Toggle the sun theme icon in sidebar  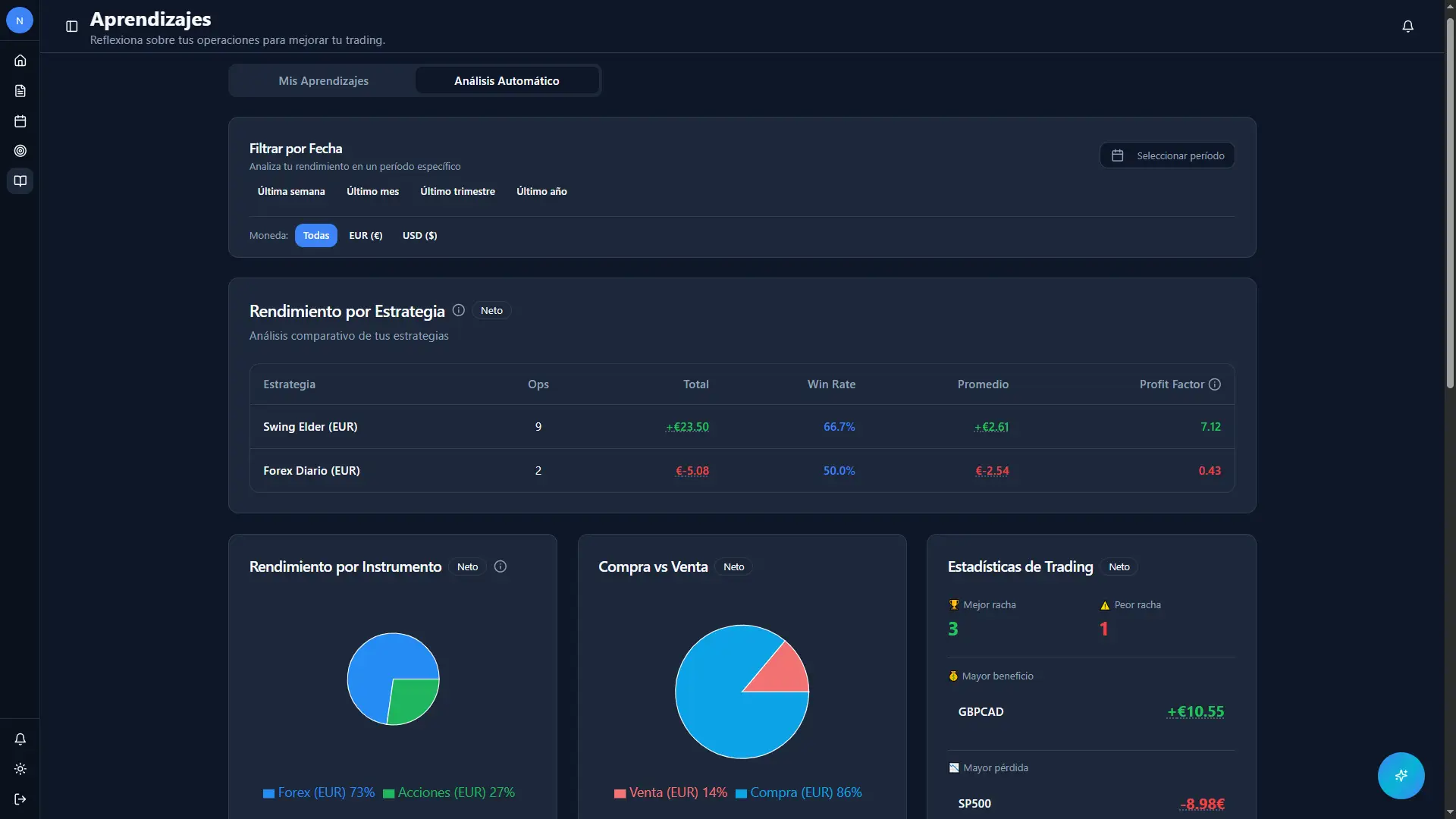[x=20, y=769]
